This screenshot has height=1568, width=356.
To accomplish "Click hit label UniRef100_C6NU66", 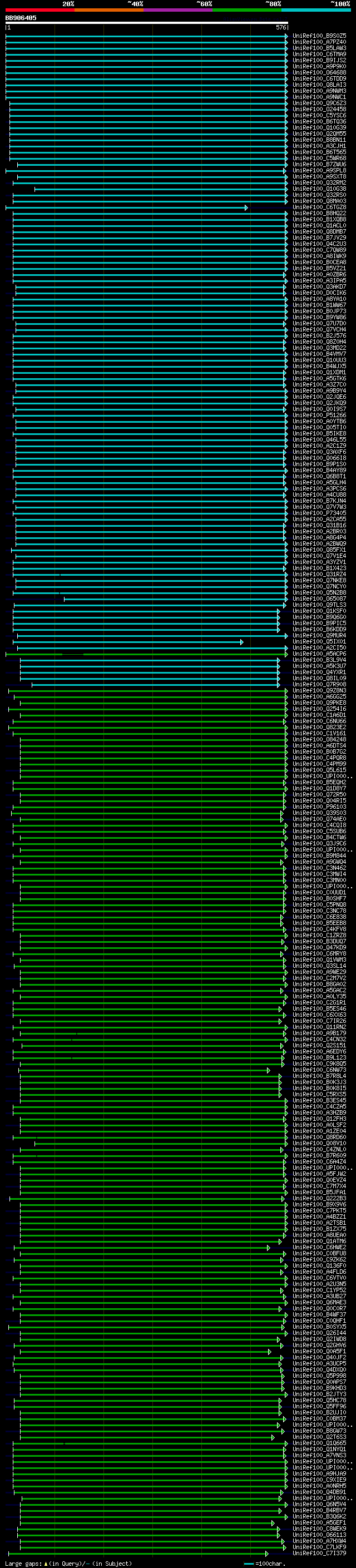I will tap(319, 721).
